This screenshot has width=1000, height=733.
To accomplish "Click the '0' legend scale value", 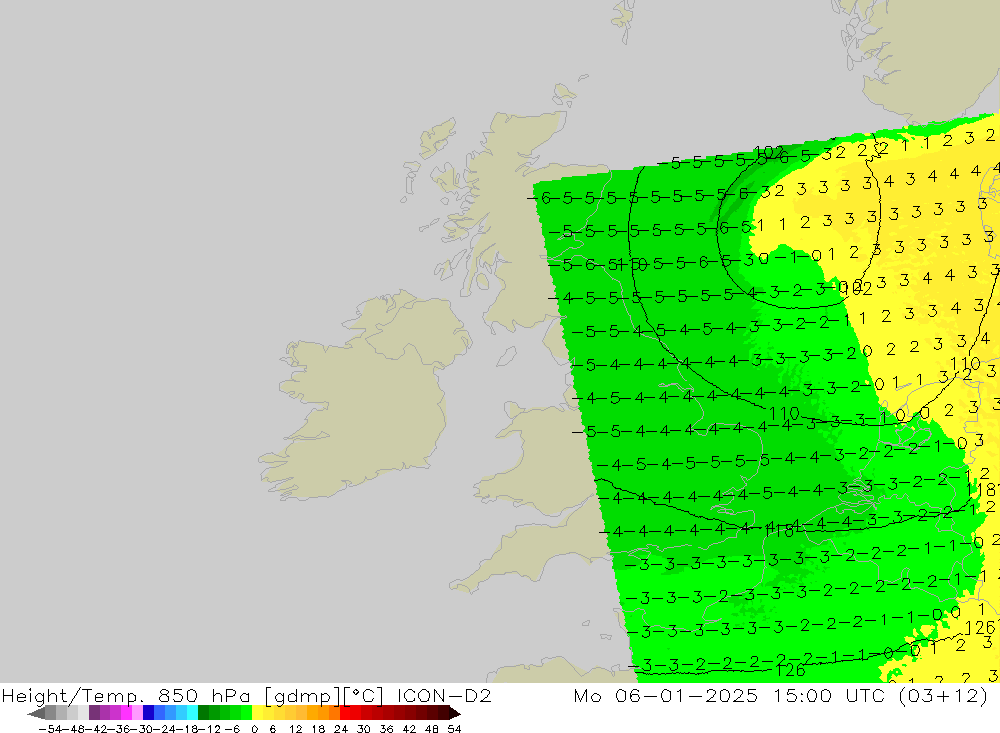I will point(254,729).
